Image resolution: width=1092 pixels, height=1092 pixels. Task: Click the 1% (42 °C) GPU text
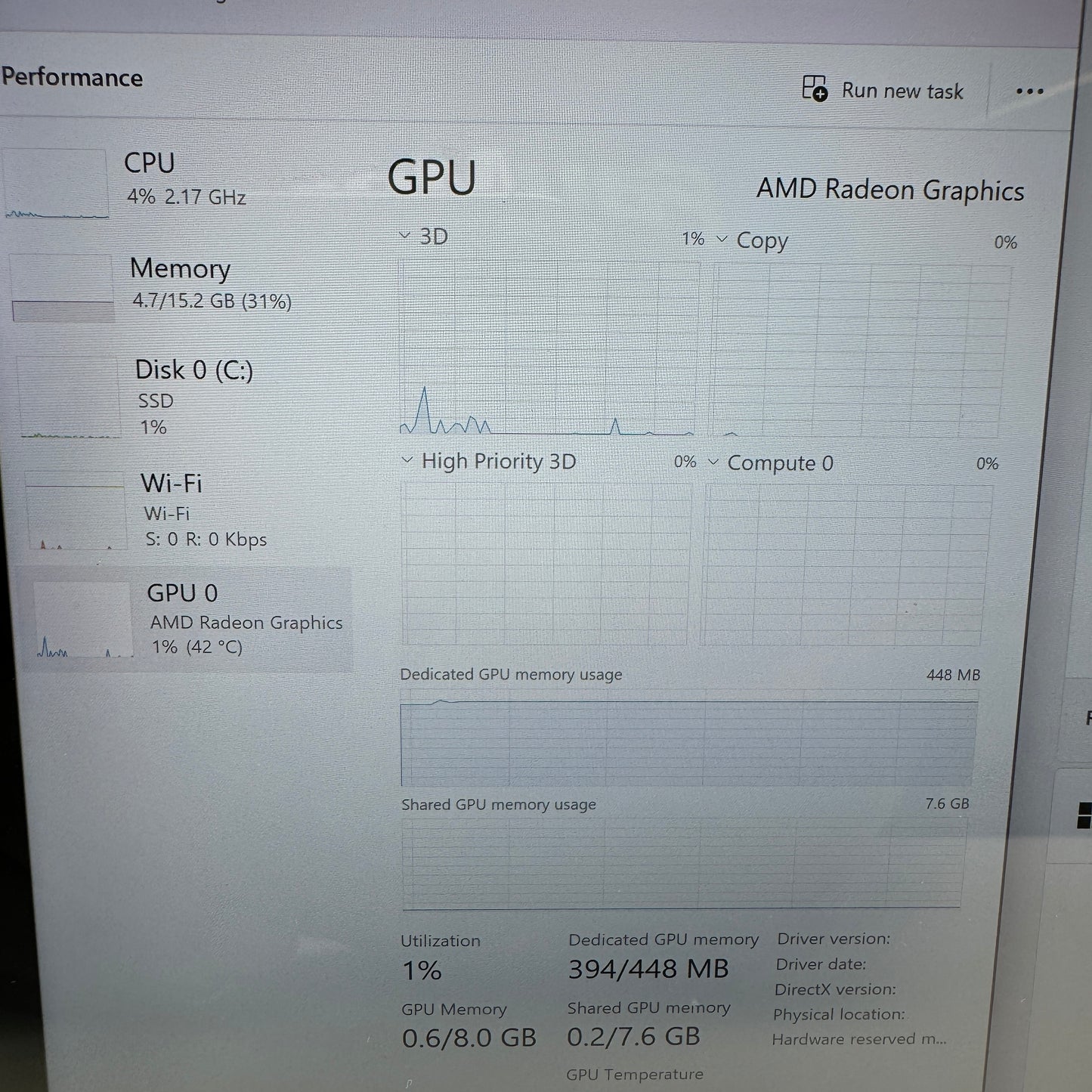[x=196, y=647]
